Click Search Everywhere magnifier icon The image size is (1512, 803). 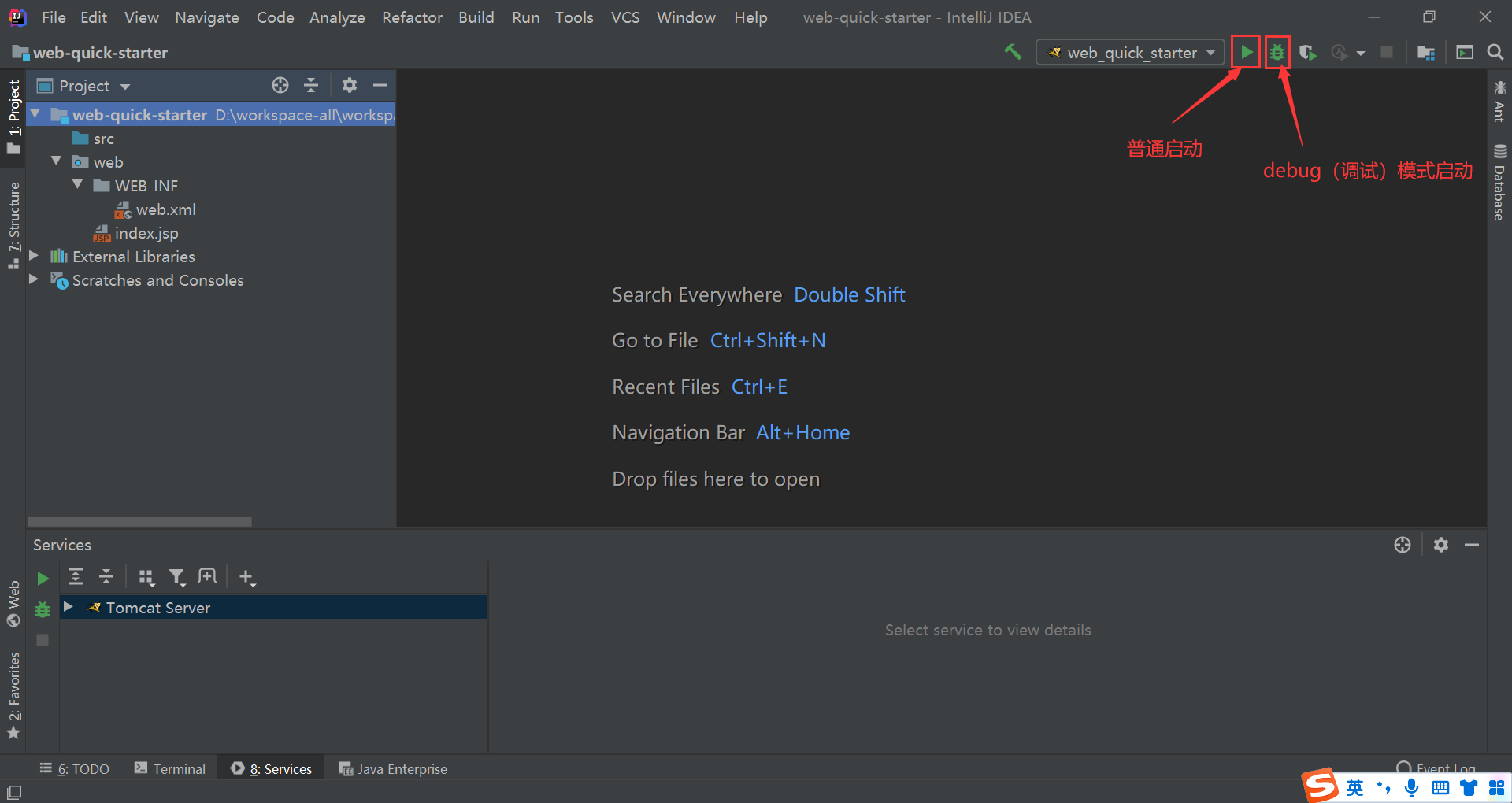tap(1495, 52)
